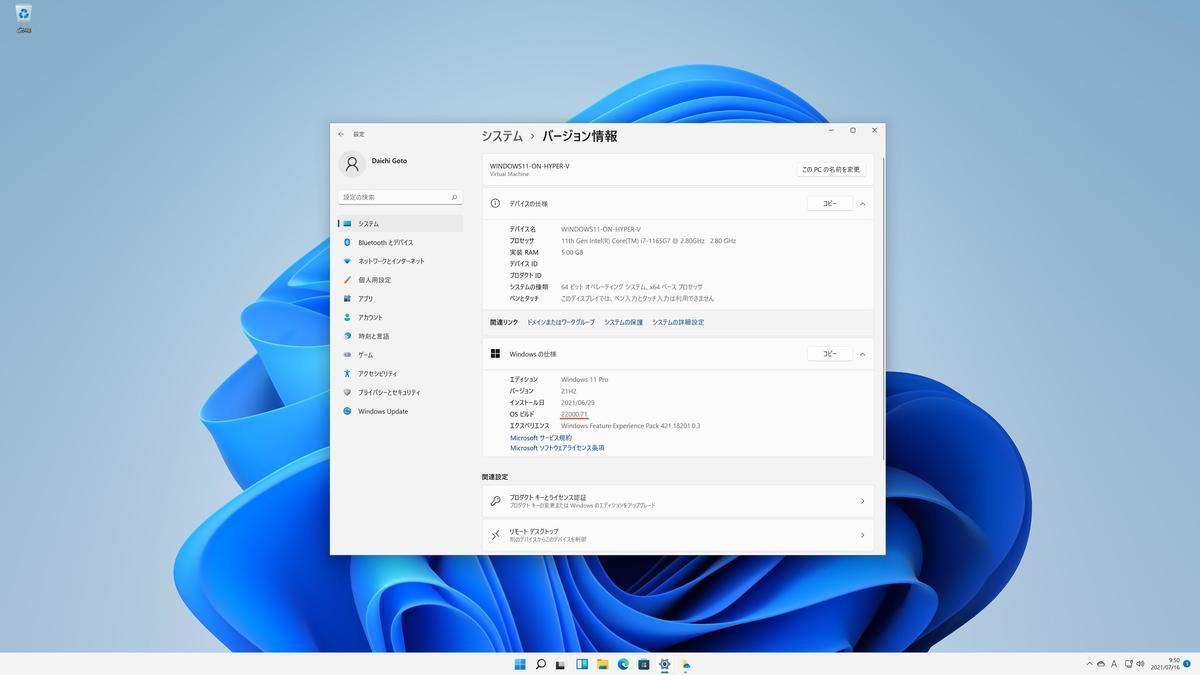Open Bluetooth とデバイス settings
This screenshot has width=1200, height=675.
coord(400,243)
